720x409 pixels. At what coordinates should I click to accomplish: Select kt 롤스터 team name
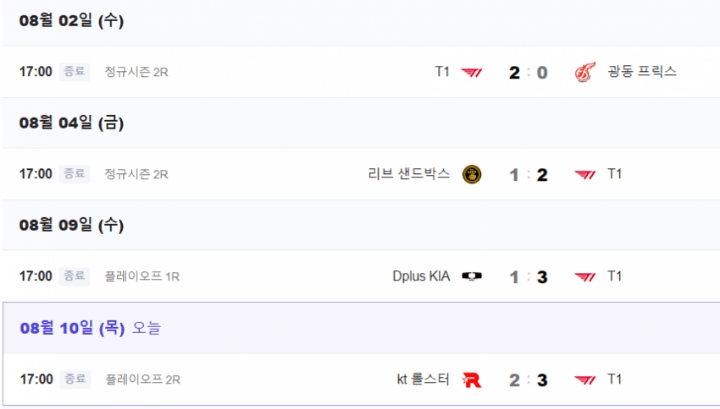pyautogui.click(x=424, y=379)
